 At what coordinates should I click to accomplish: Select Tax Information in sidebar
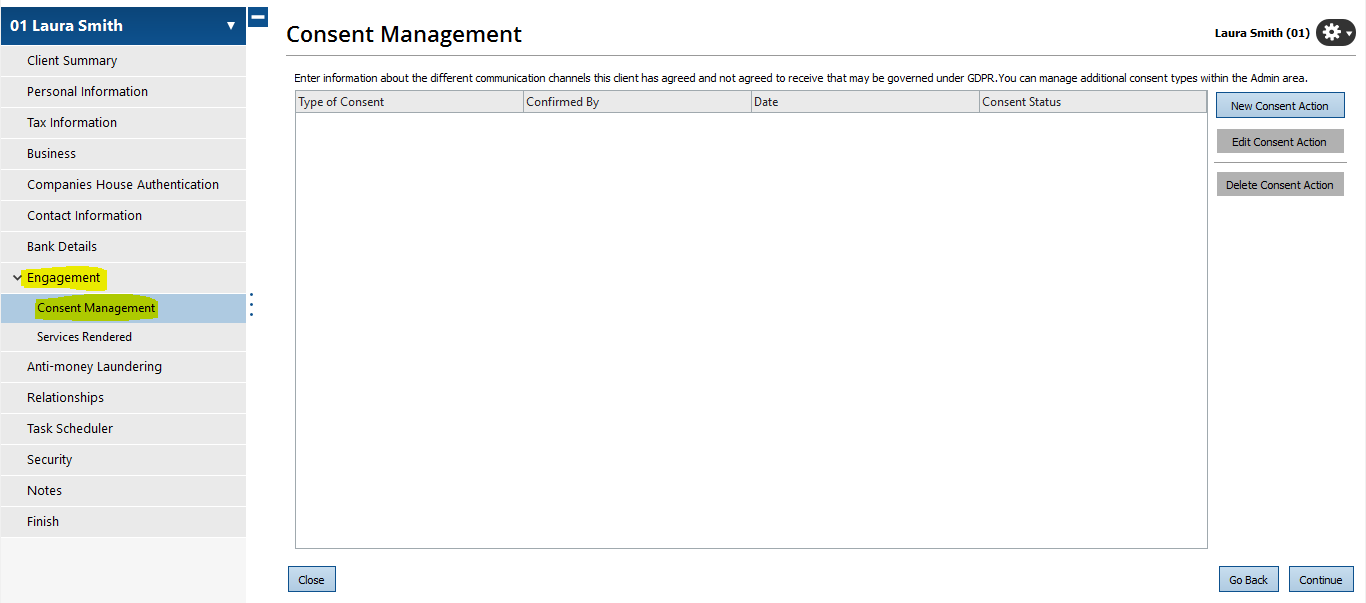pos(72,123)
